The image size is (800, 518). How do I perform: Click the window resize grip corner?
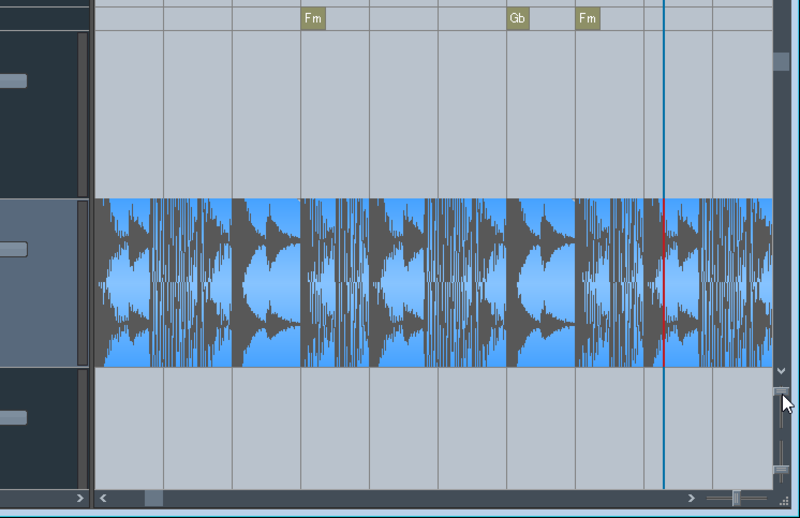coord(784,502)
